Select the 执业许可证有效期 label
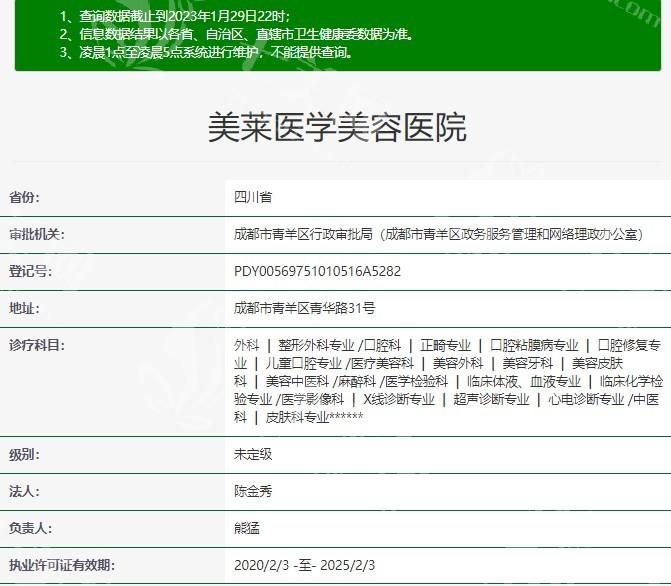The height and width of the screenshot is (586, 671). point(62,565)
